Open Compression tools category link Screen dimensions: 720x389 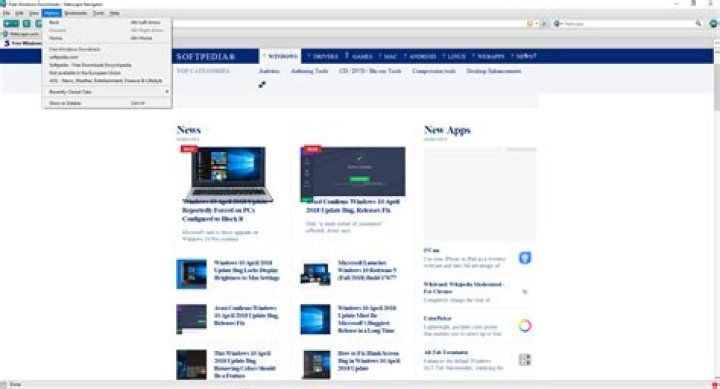(x=434, y=71)
